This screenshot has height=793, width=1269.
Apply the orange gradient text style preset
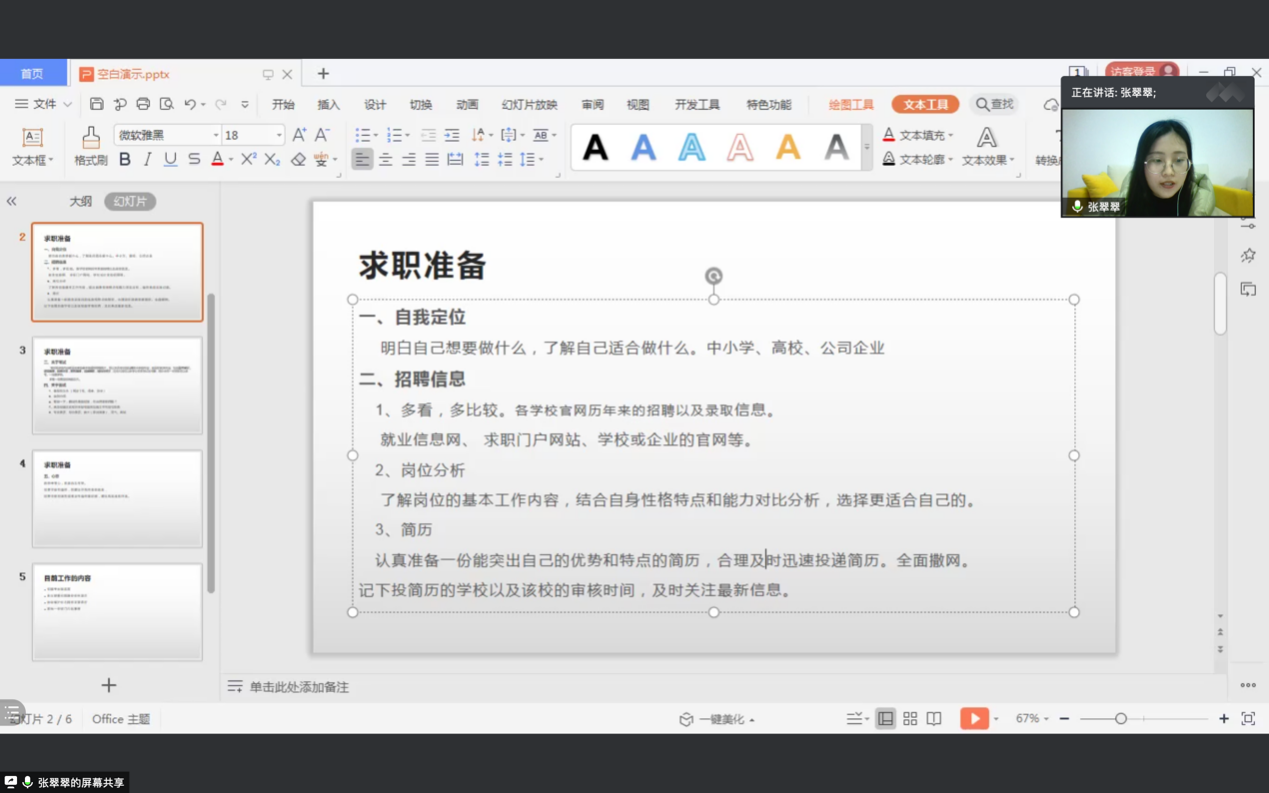(x=788, y=148)
